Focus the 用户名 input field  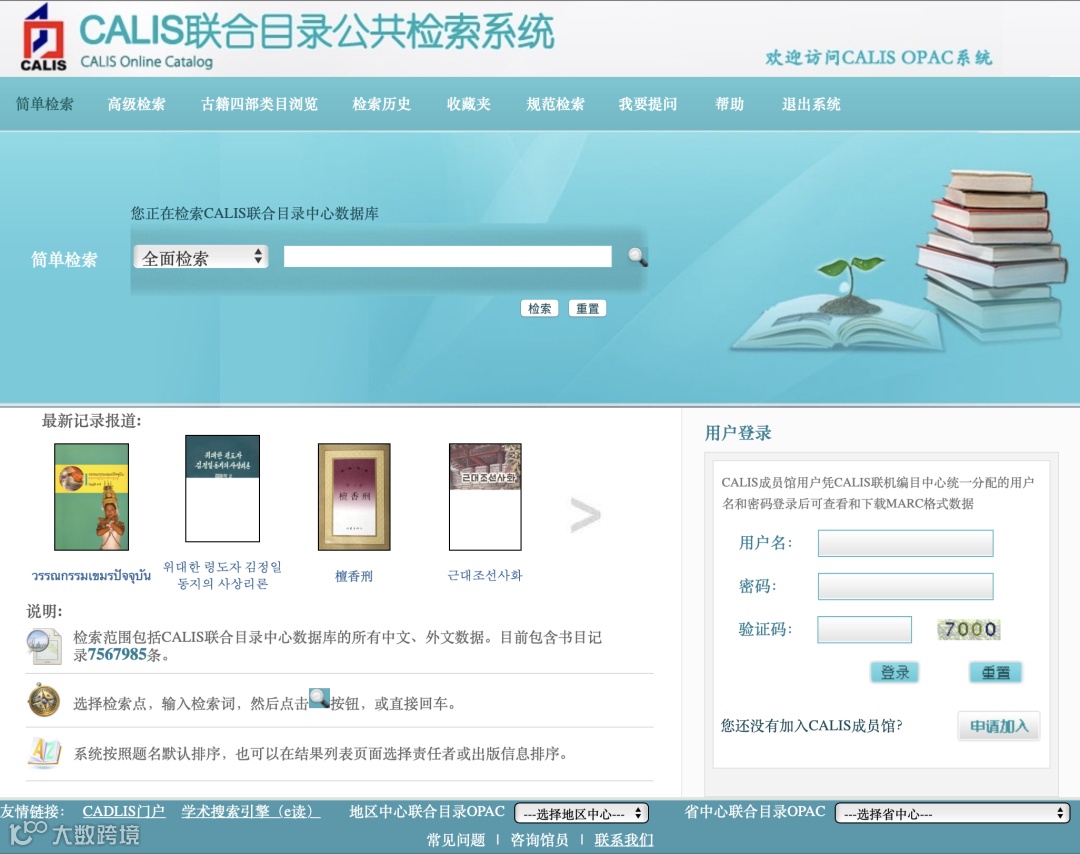(905, 543)
